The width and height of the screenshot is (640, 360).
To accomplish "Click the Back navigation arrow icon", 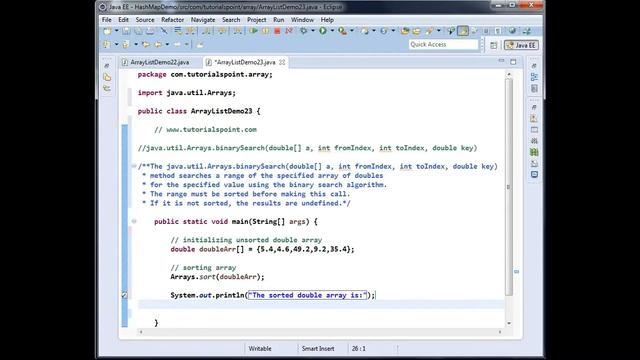I will [x=158, y=44].
